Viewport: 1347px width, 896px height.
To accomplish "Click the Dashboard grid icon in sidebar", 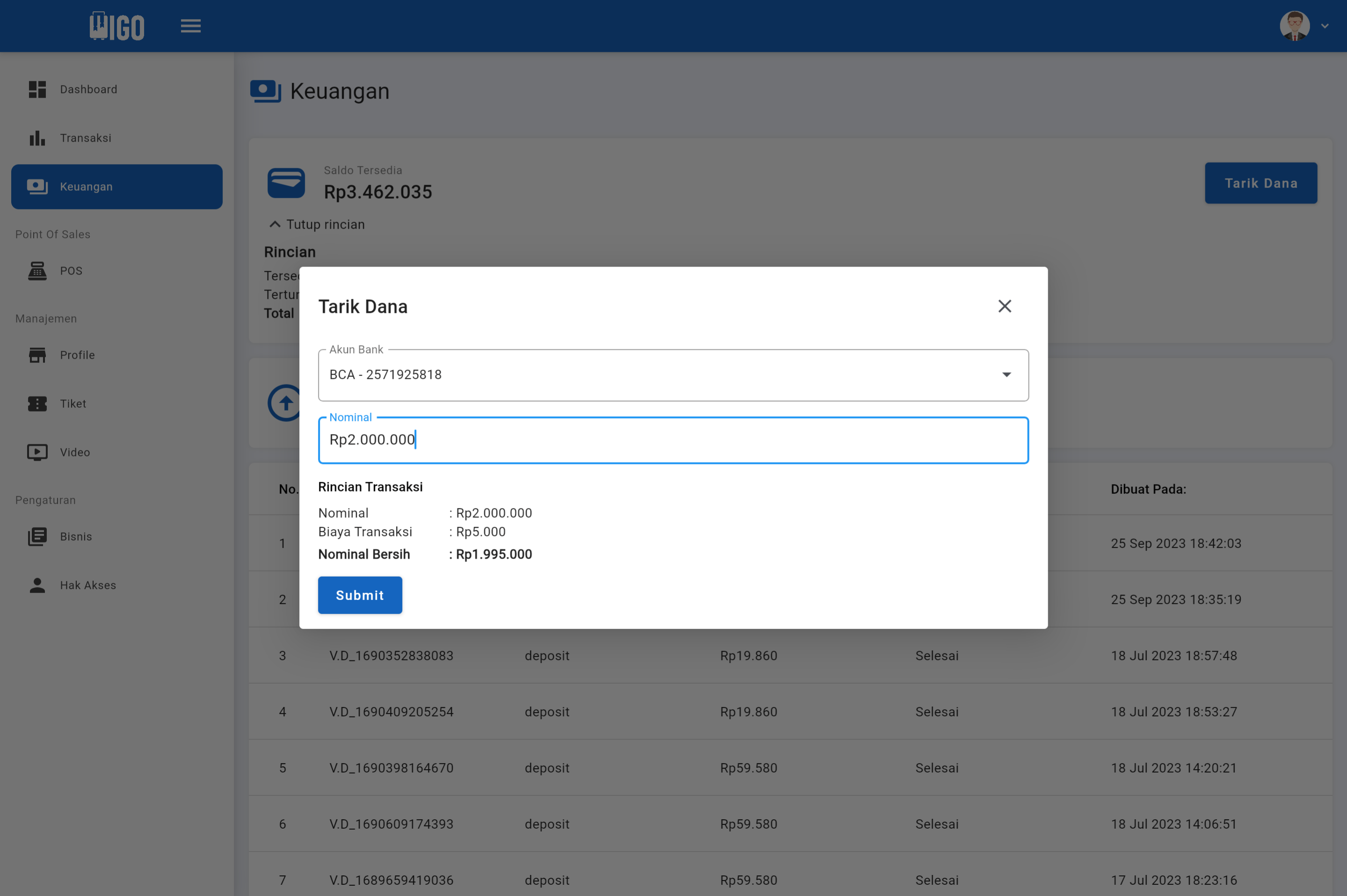I will 37,89.
